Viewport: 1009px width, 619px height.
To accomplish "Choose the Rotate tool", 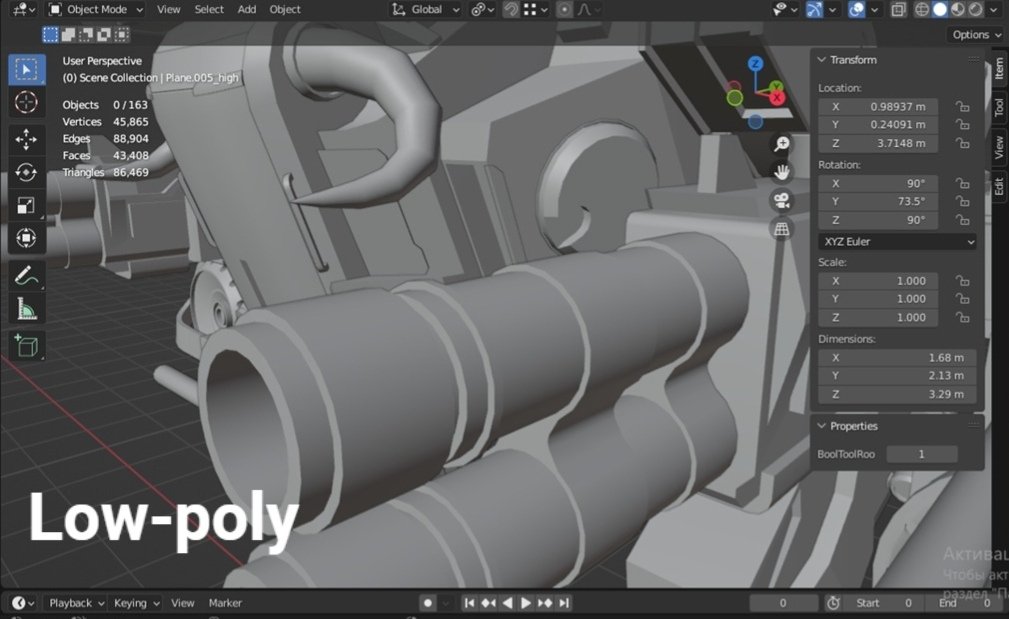I will tap(26, 172).
